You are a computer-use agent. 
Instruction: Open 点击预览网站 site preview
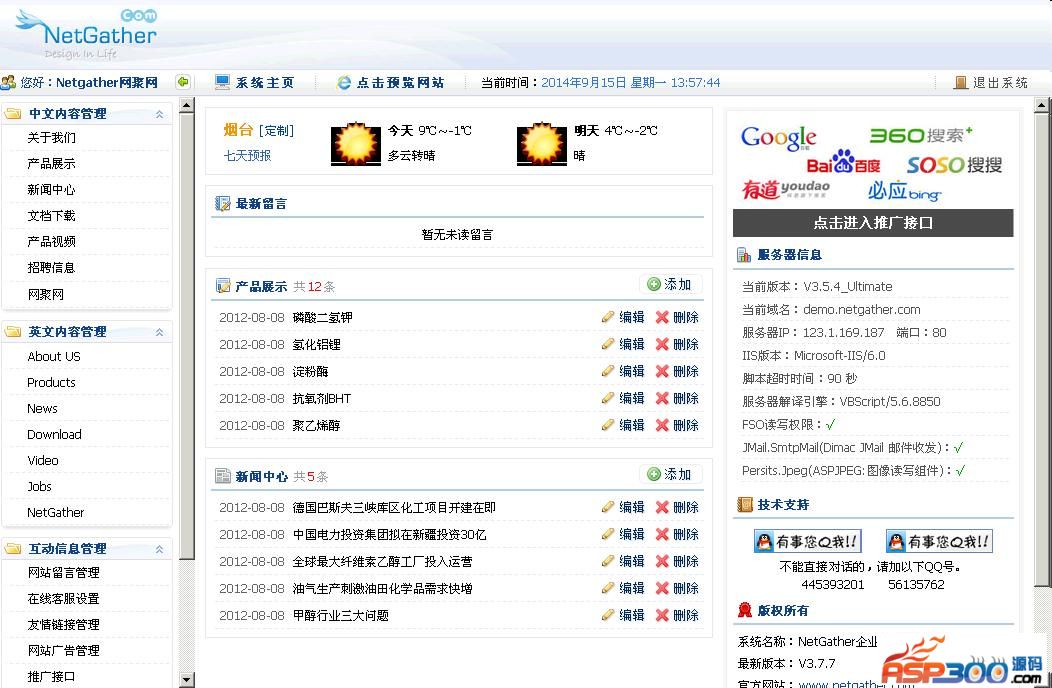390,83
